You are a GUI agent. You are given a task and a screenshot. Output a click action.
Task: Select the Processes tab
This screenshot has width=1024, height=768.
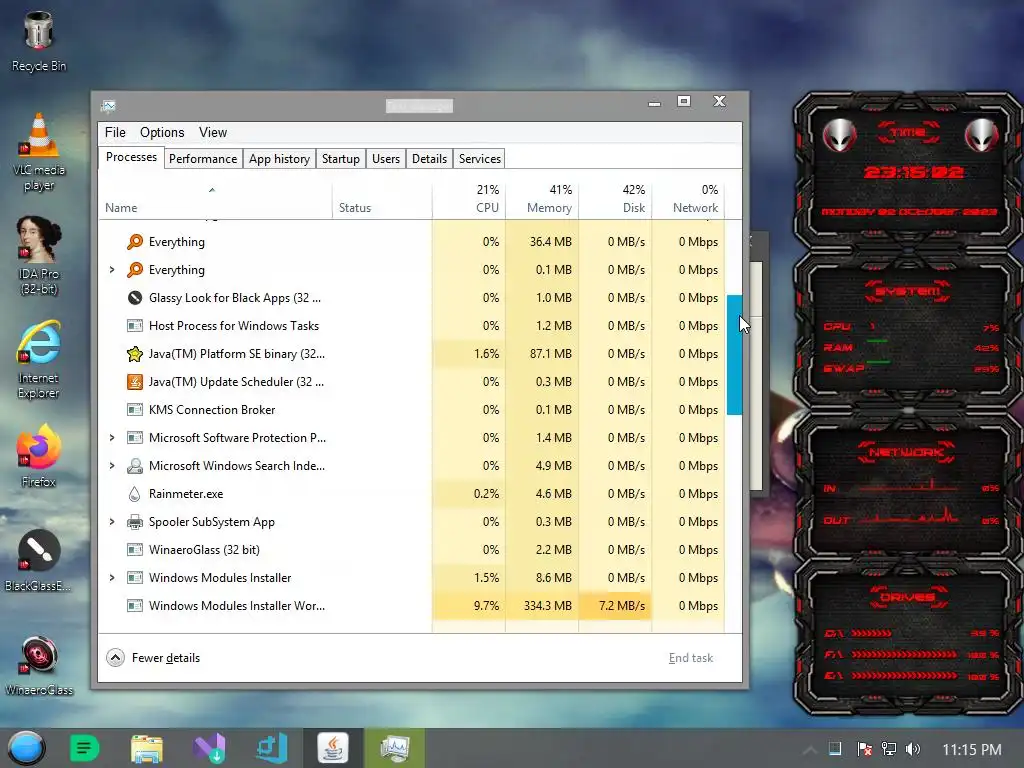click(x=131, y=157)
